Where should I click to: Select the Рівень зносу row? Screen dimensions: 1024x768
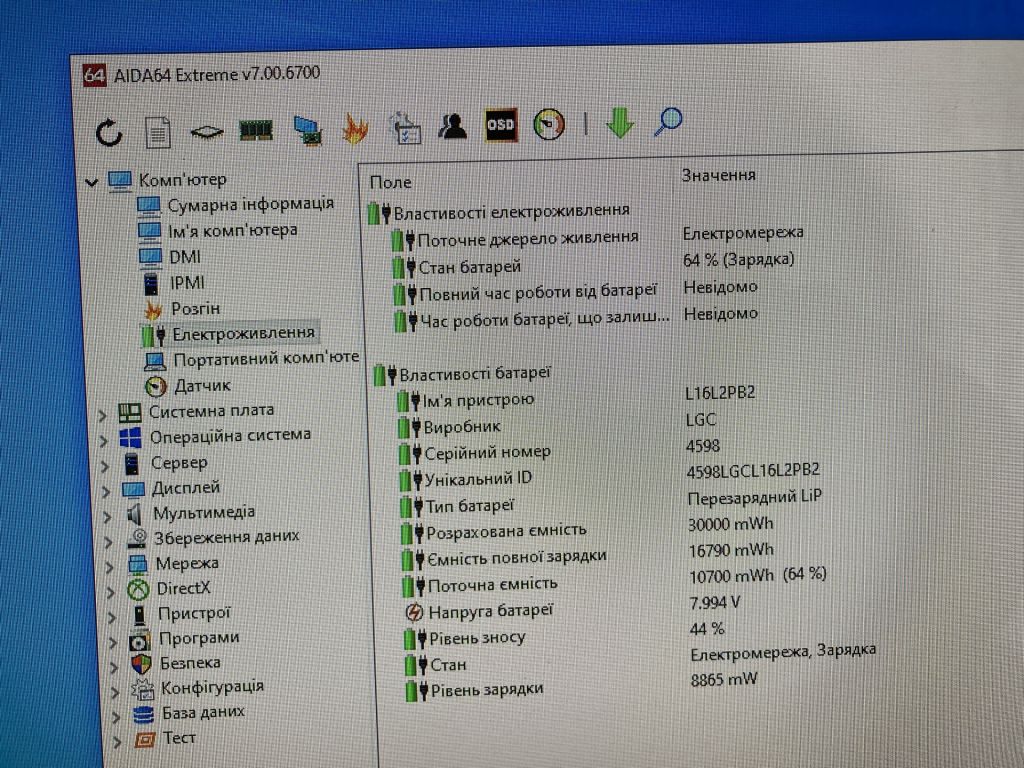coord(477,638)
